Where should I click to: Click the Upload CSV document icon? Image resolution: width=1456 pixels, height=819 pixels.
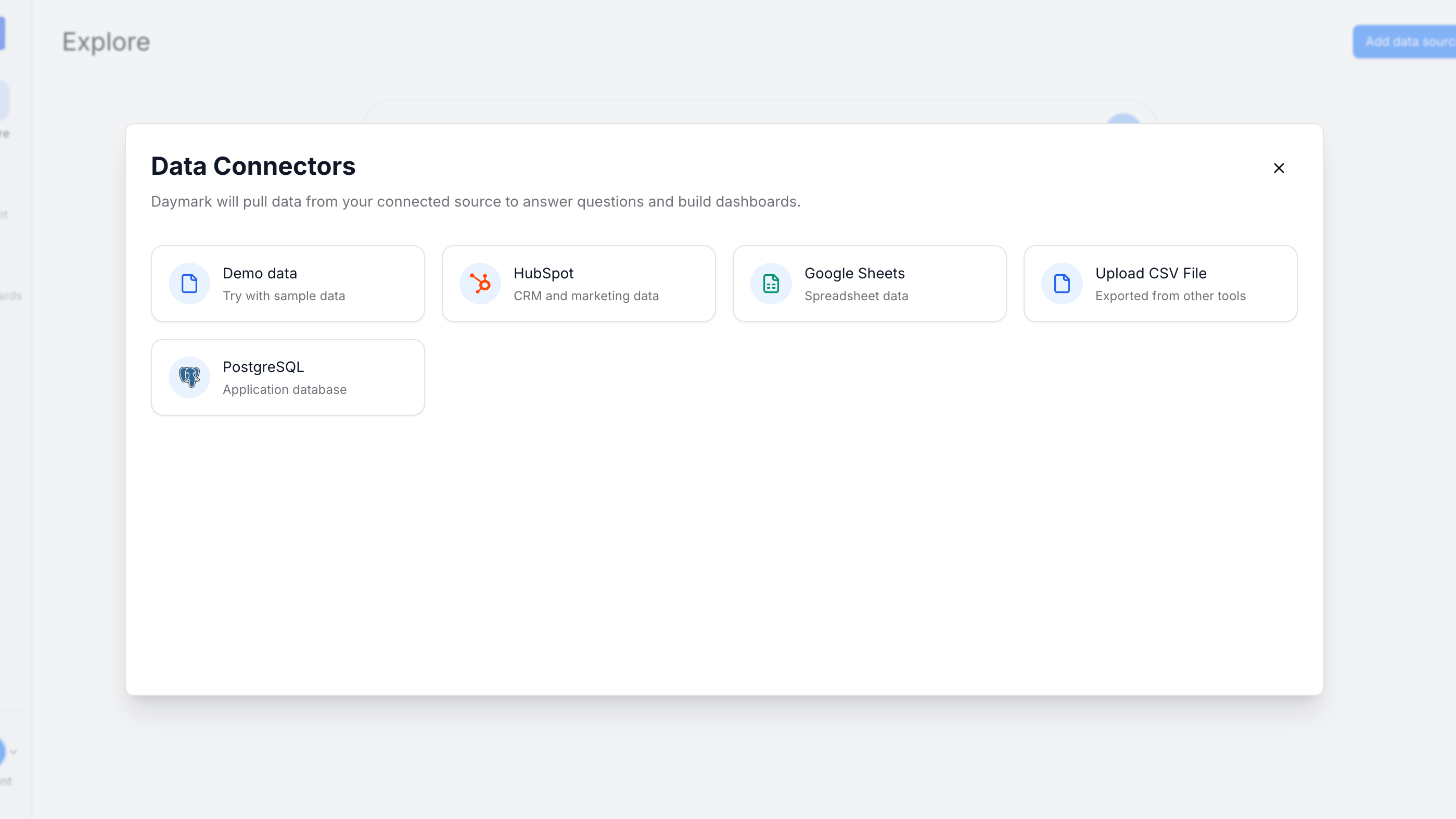tap(1062, 283)
